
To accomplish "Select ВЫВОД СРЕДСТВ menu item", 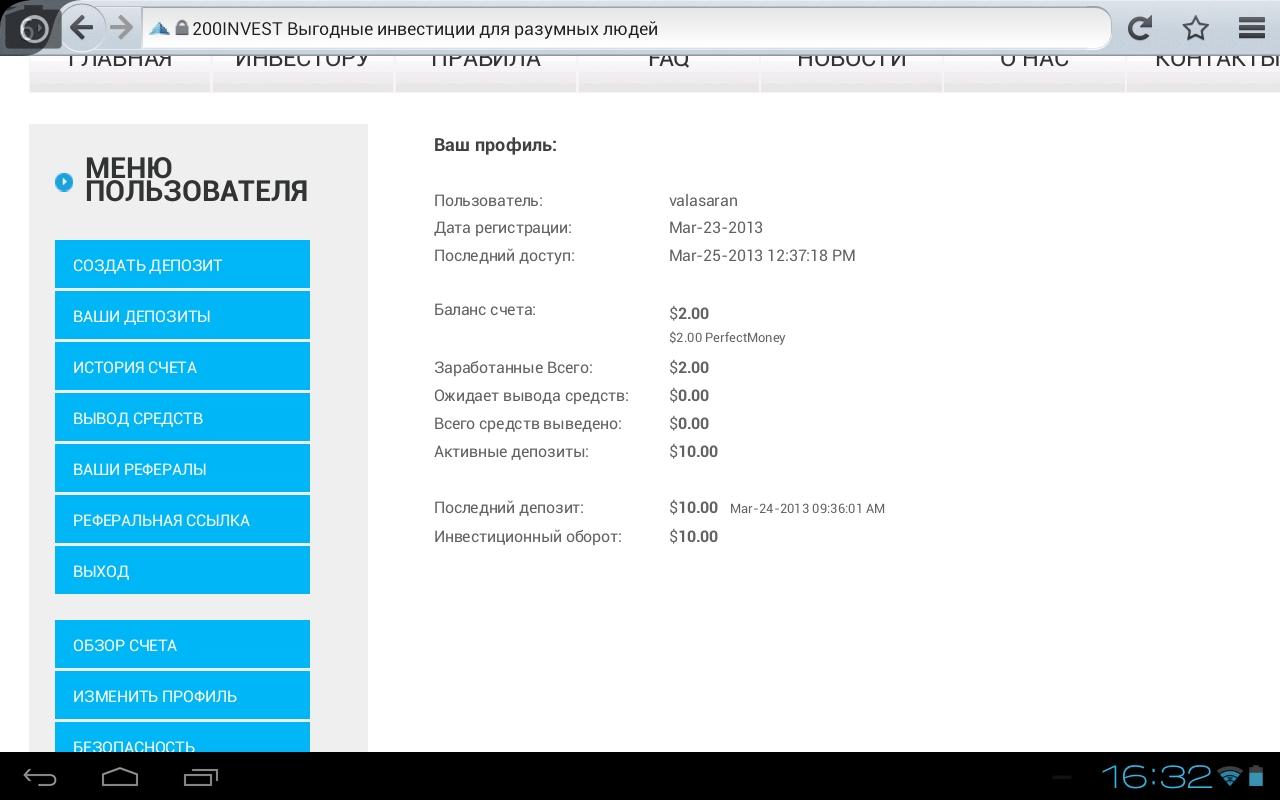I will tap(182, 418).
